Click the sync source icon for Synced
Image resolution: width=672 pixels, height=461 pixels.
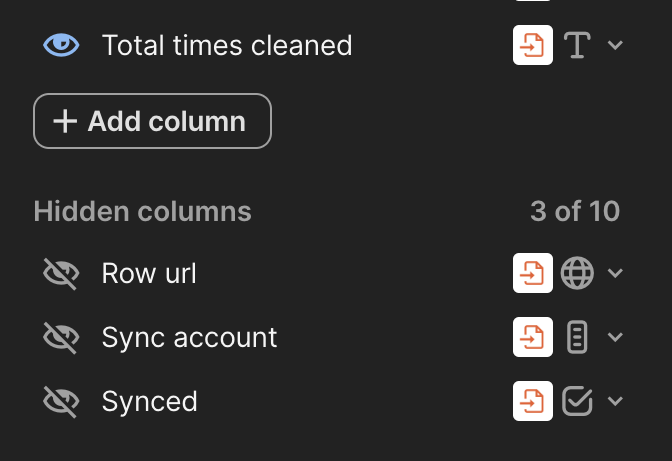coord(533,401)
